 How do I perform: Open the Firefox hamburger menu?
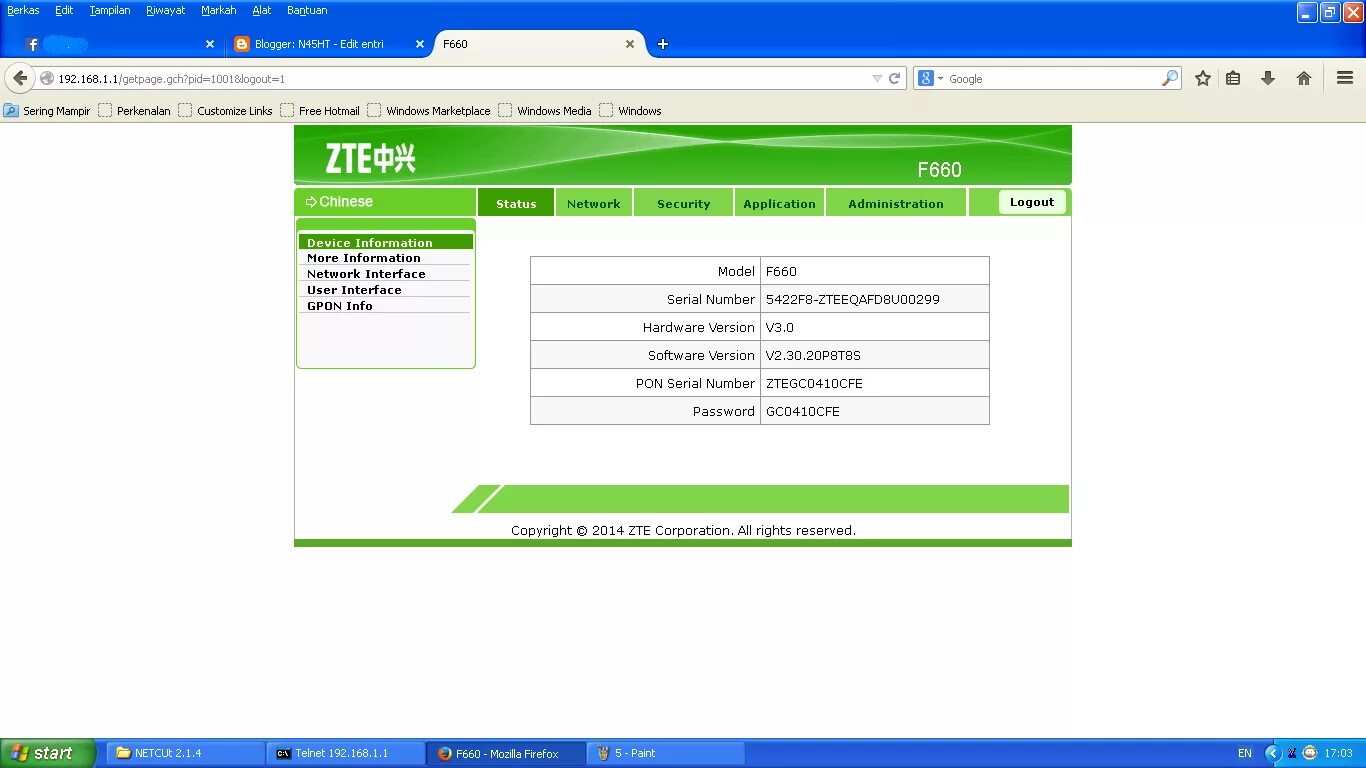point(1345,78)
